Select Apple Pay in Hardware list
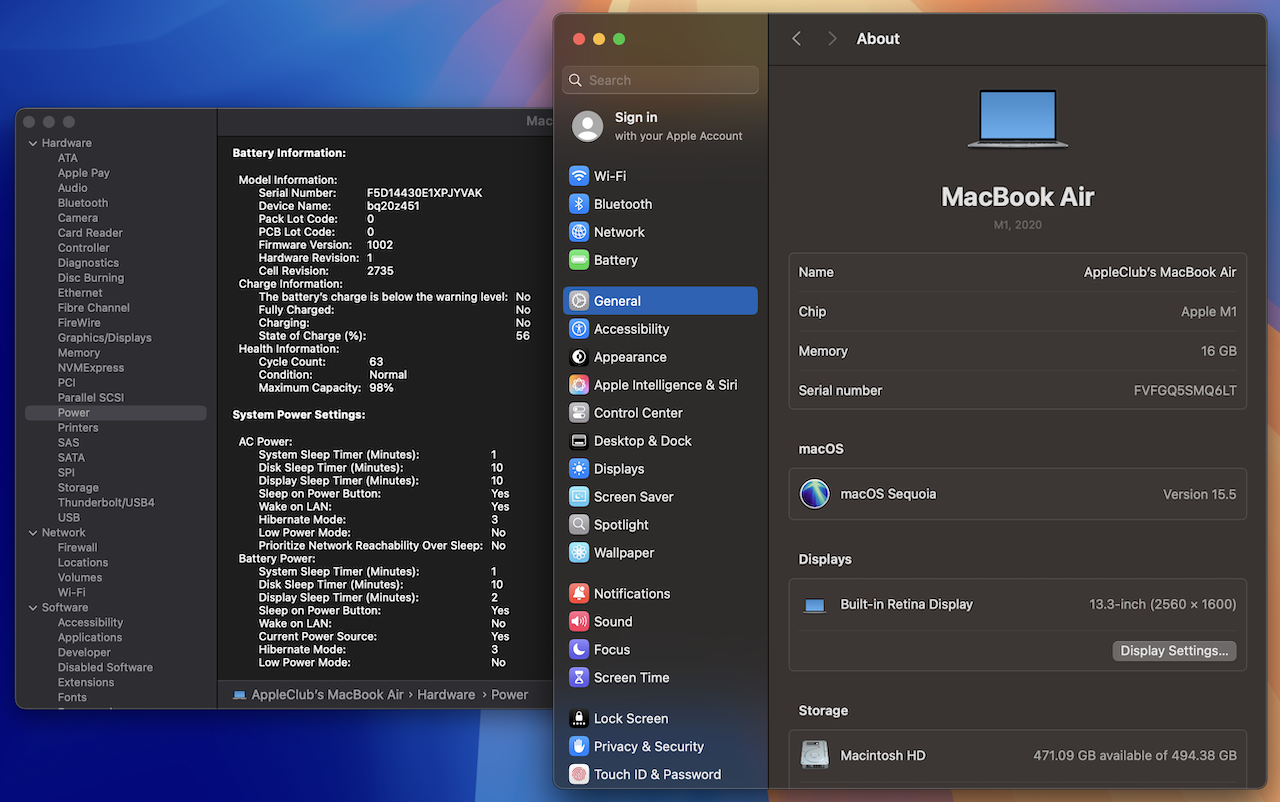Viewport: 1280px width, 802px height. (x=84, y=173)
